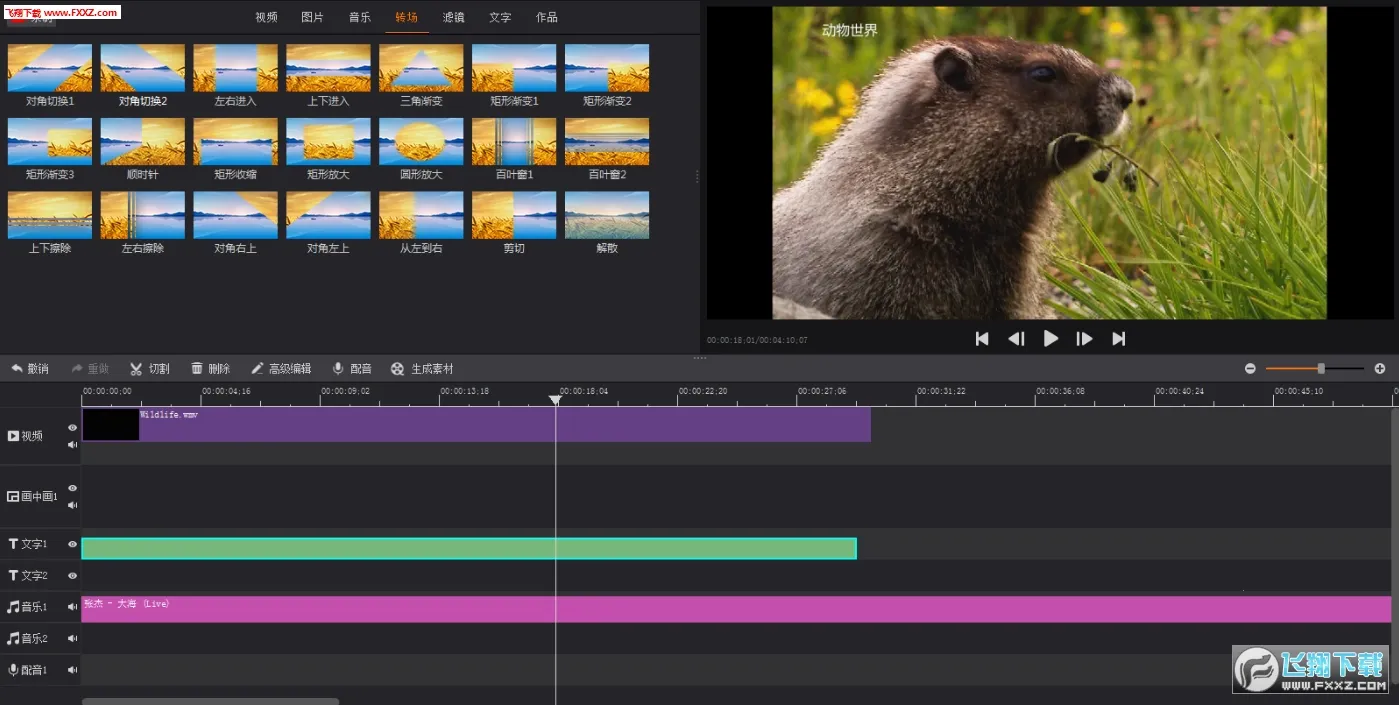Open 高级编辑 advanced editing

280,369
